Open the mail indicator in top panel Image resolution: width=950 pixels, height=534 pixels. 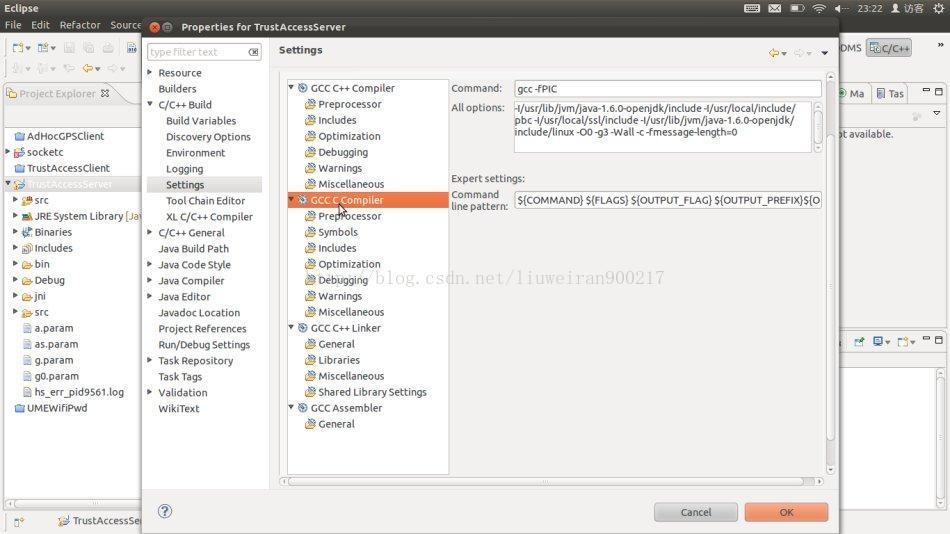tap(774, 8)
